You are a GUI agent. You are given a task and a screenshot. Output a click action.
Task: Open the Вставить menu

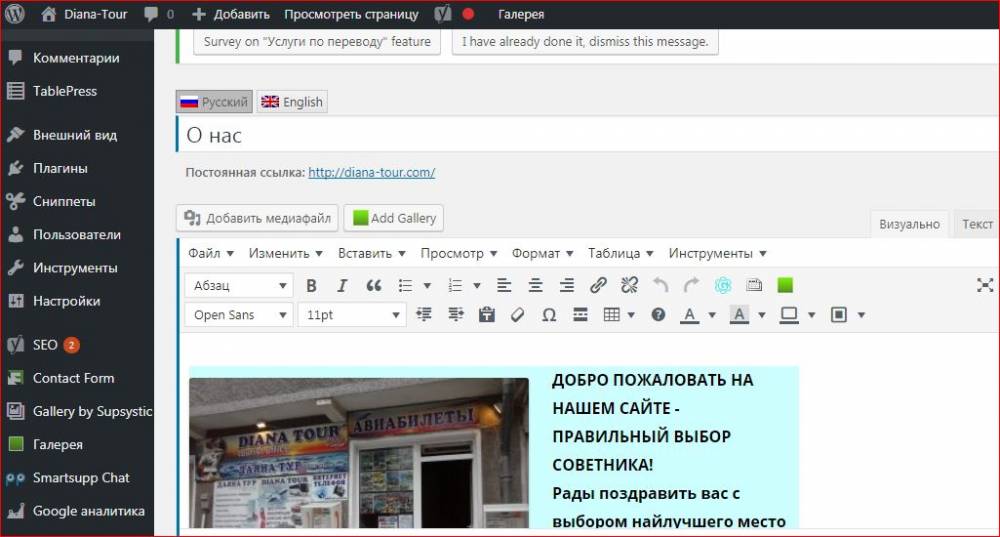(x=372, y=253)
